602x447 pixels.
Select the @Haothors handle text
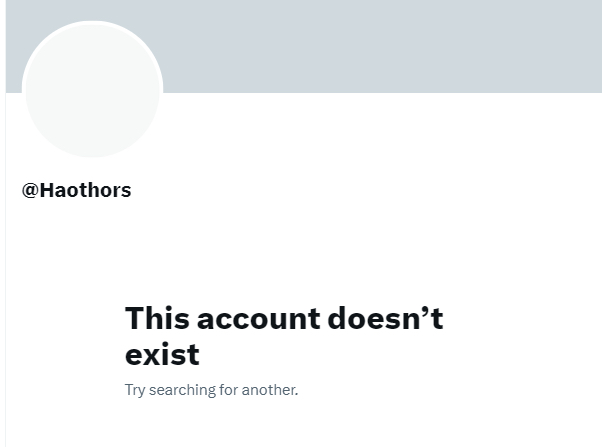point(77,190)
